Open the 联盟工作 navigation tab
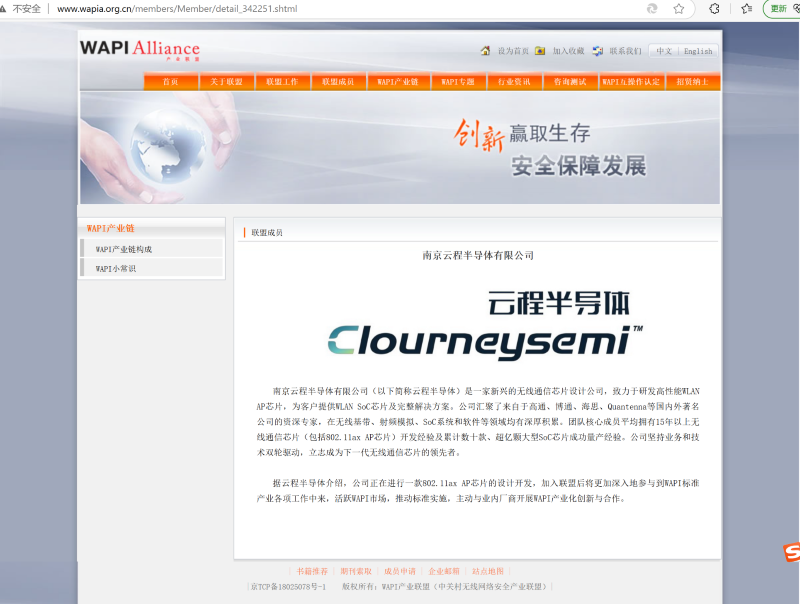 click(x=282, y=82)
